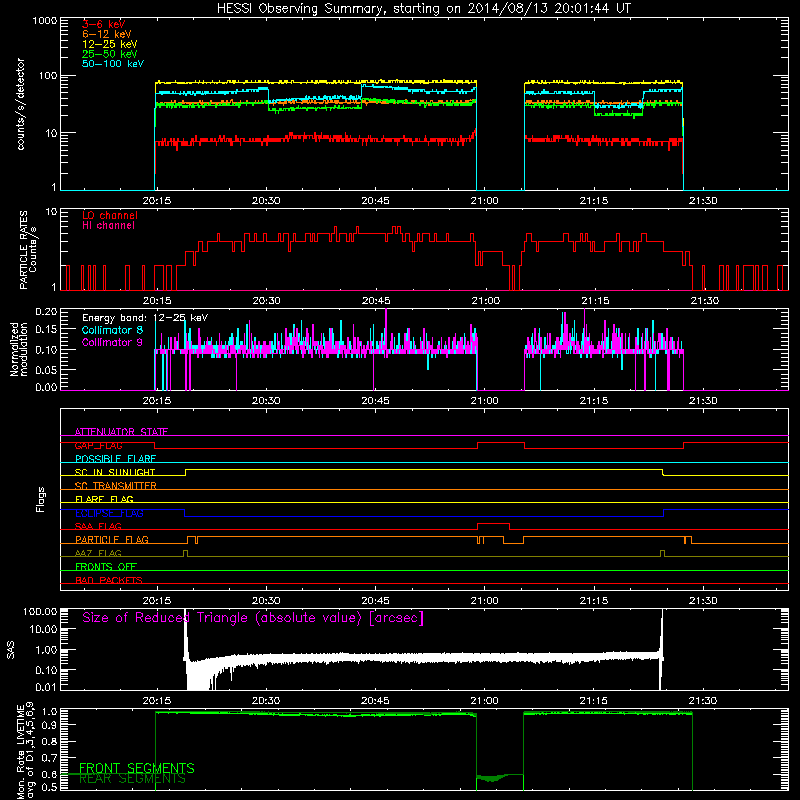
Task: Click the FRONT SEGMENTS legend label
Action: (137, 768)
